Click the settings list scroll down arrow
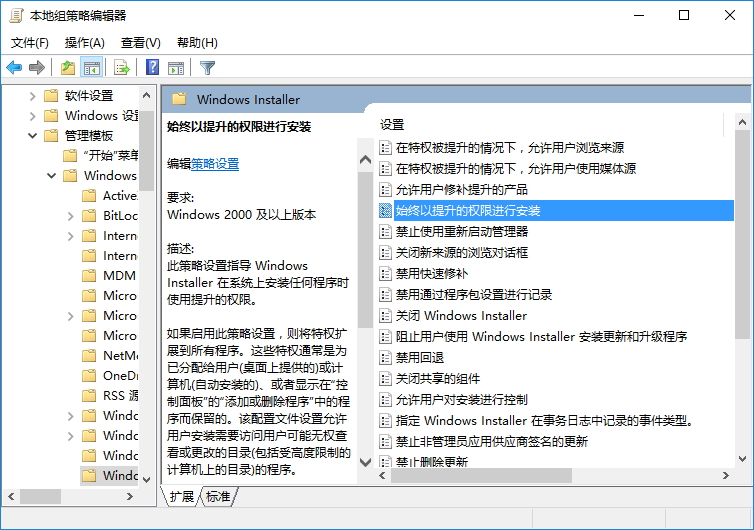The height and width of the screenshot is (530, 754). (742, 459)
